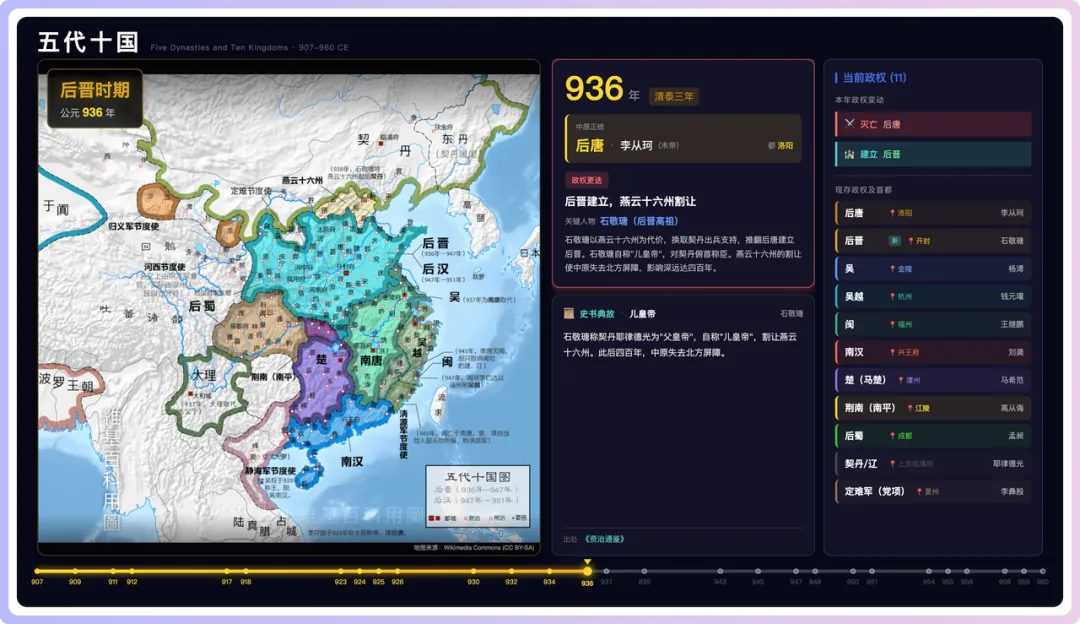Viewport: 1080px width, 624px height.
Task: Click ruler name 孟昶 in the 后蜀 row
Action: coord(1016,436)
